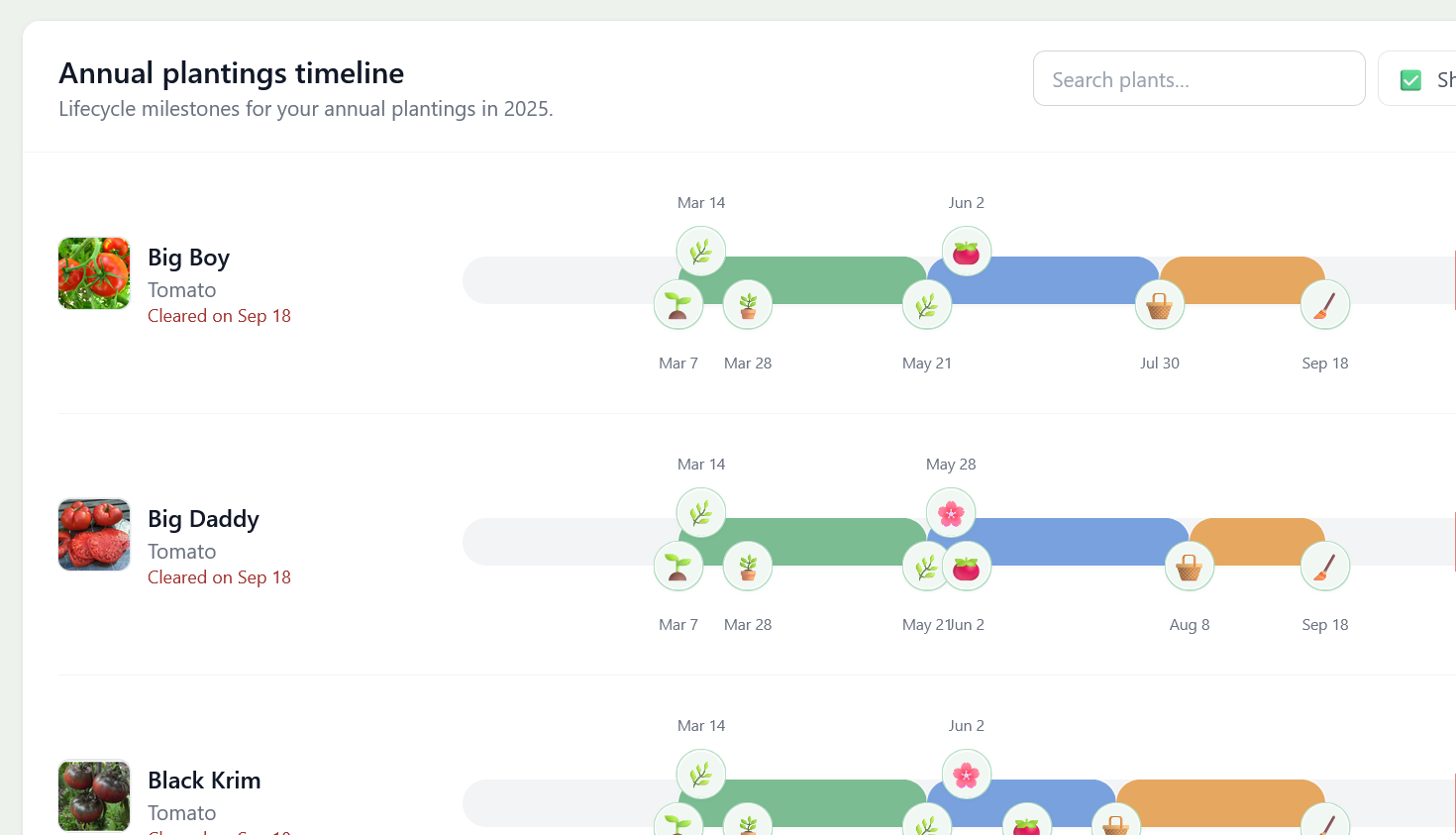Select the broom cleanup icon at Sep 18 for Big Boy
The image size is (1456, 835).
coord(1324,304)
